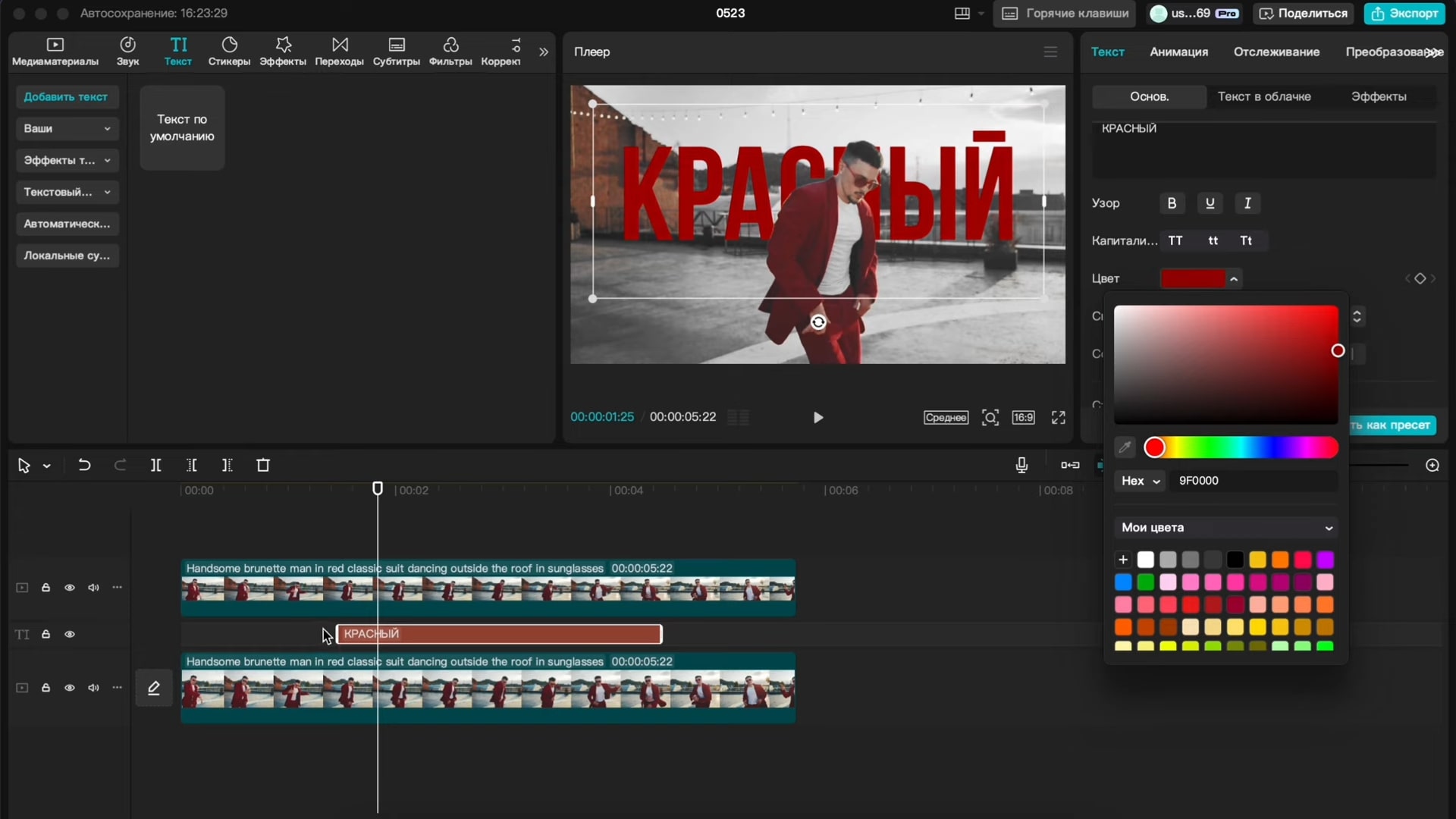Click the Export button
The height and width of the screenshot is (819, 1456).
(1404, 13)
